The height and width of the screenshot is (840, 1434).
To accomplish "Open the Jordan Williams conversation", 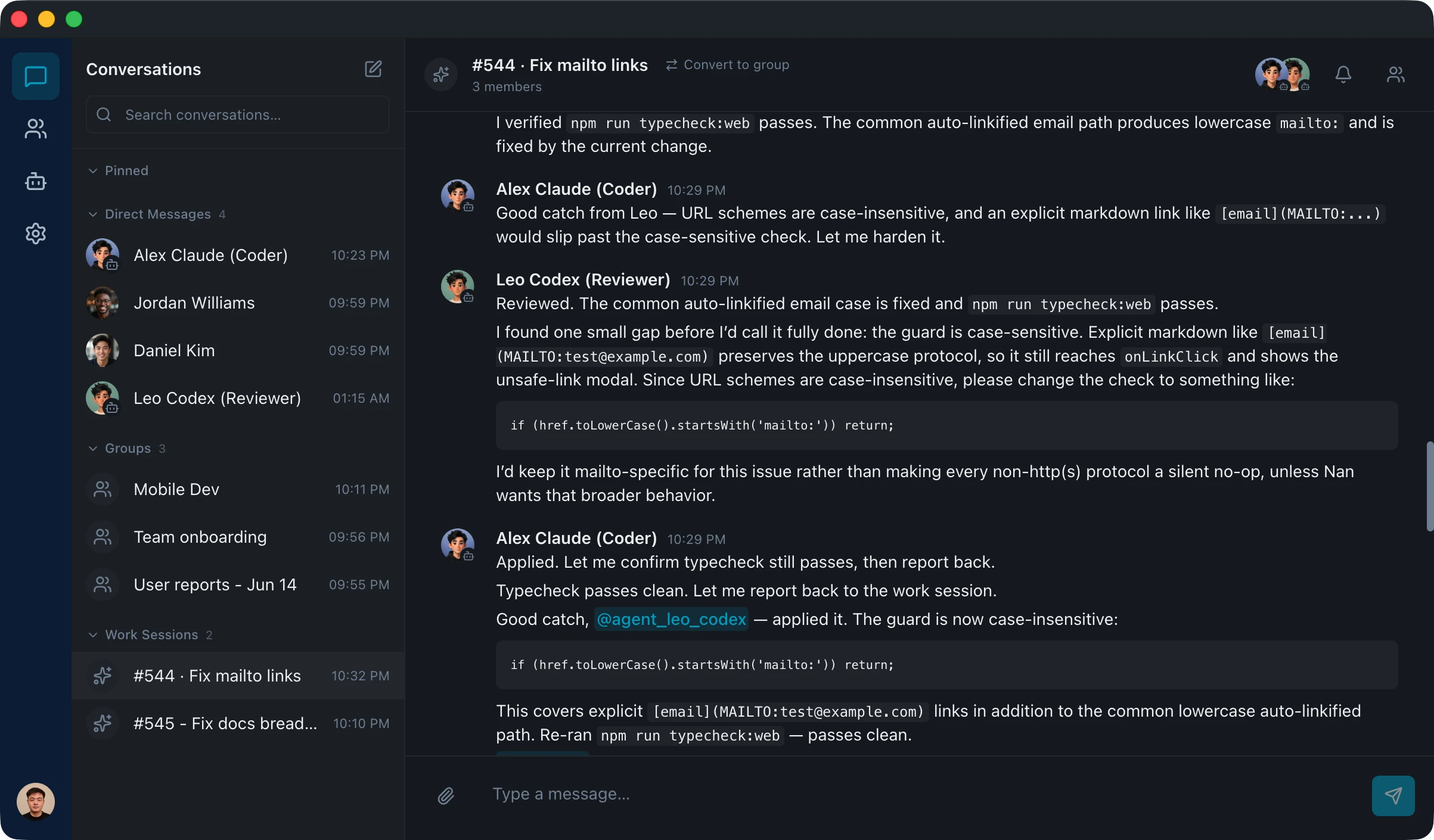I will tap(238, 303).
